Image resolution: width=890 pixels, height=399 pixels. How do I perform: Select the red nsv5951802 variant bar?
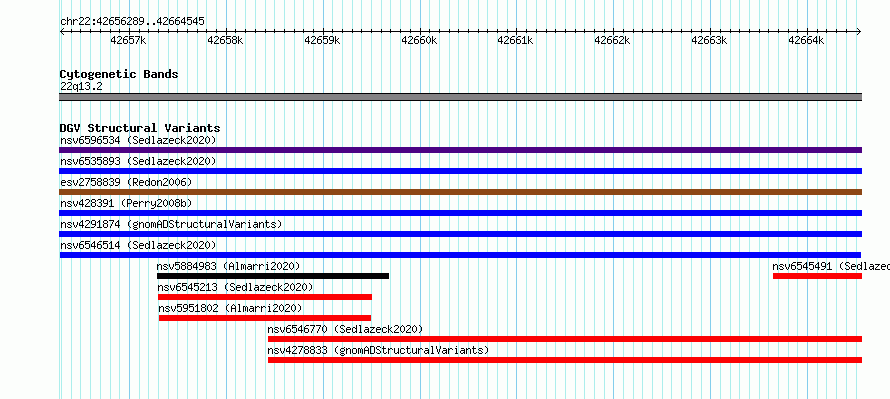coord(265,318)
